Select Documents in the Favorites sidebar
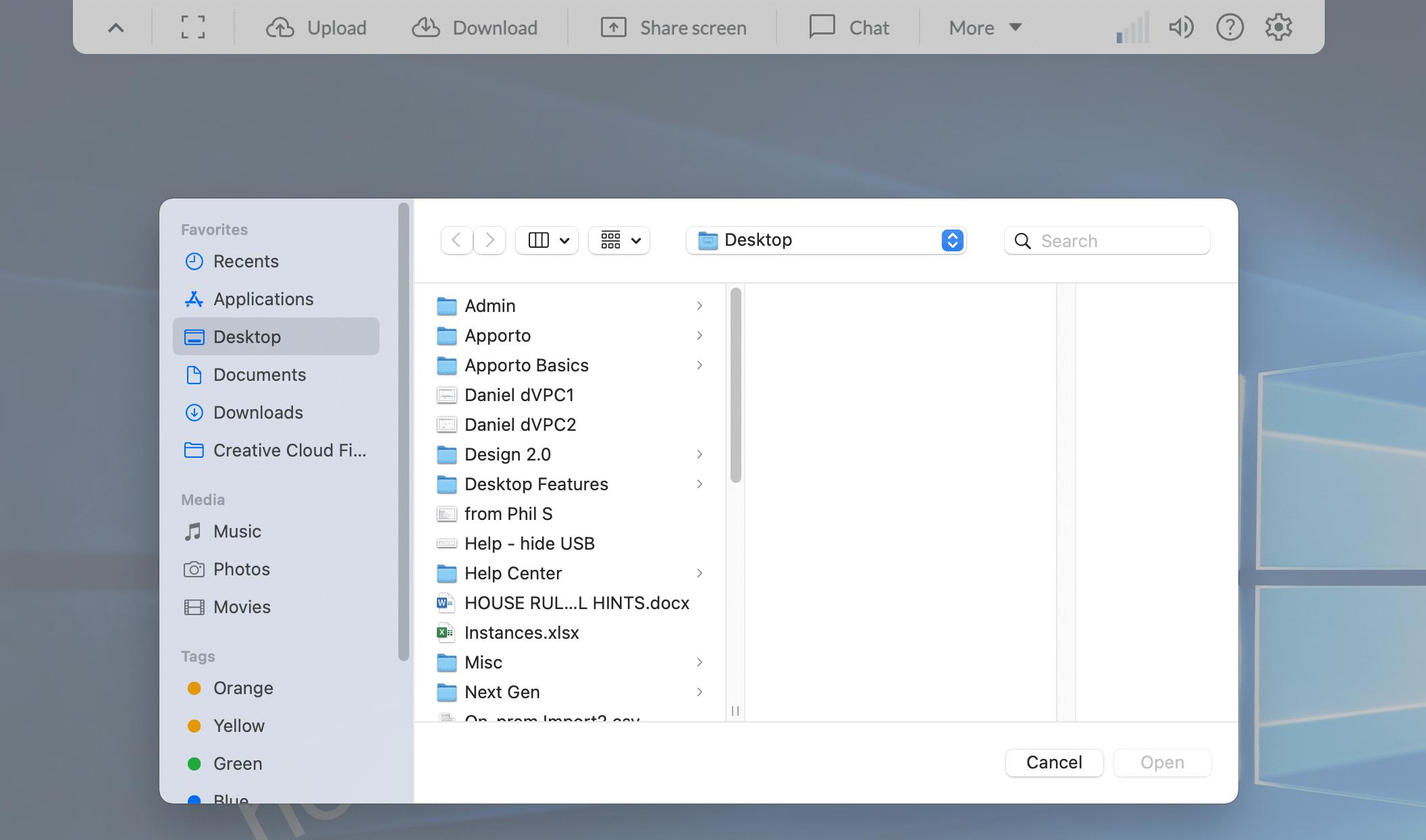This screenshot has width=1426, height=840. [x=259, y=375]
